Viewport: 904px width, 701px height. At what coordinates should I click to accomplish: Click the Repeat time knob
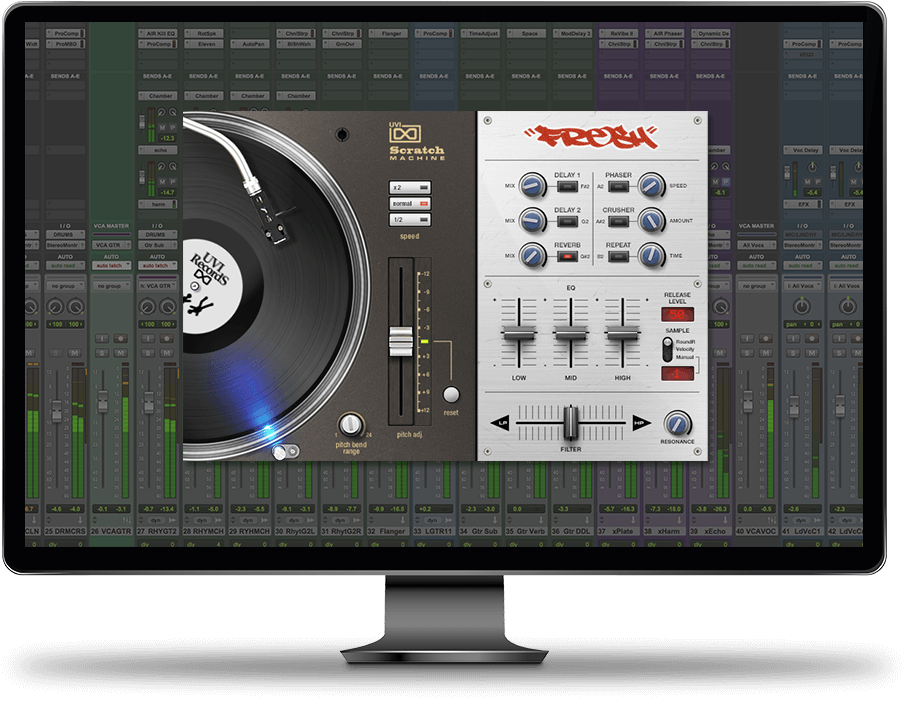click(651, 254)
